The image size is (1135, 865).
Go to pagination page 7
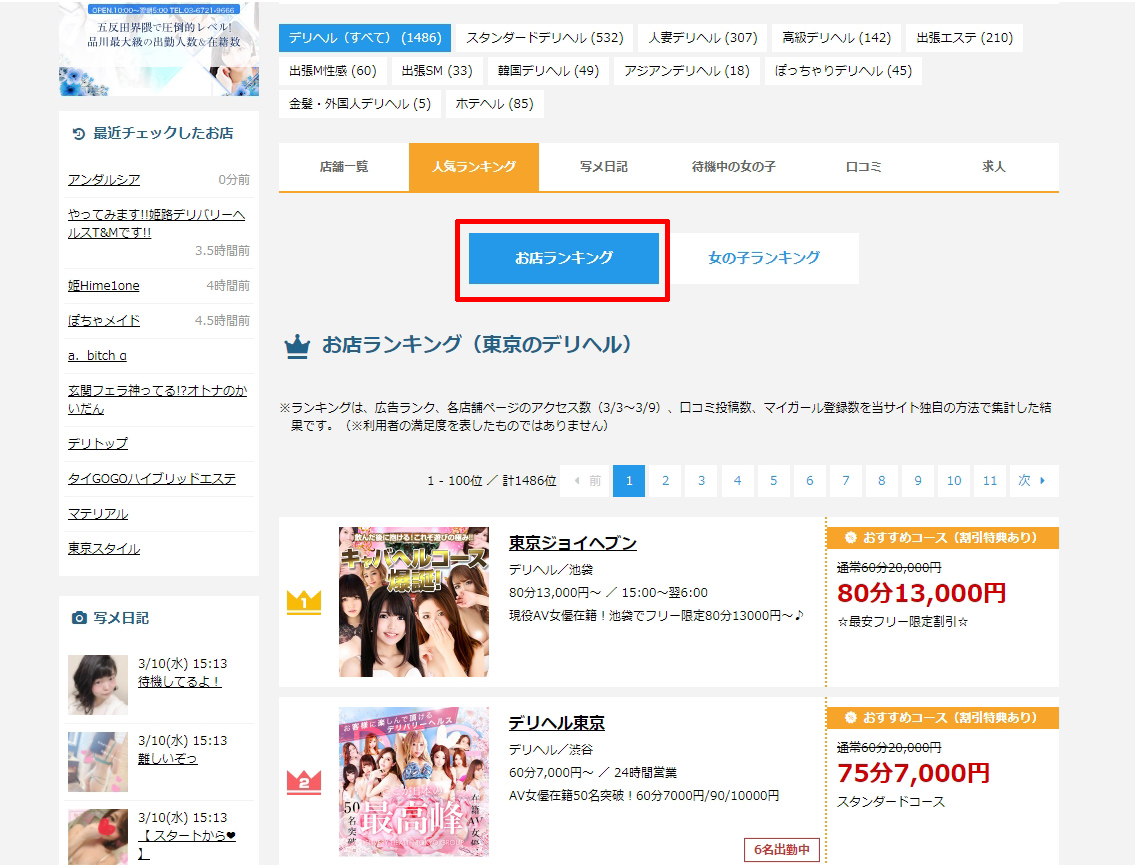845,481
